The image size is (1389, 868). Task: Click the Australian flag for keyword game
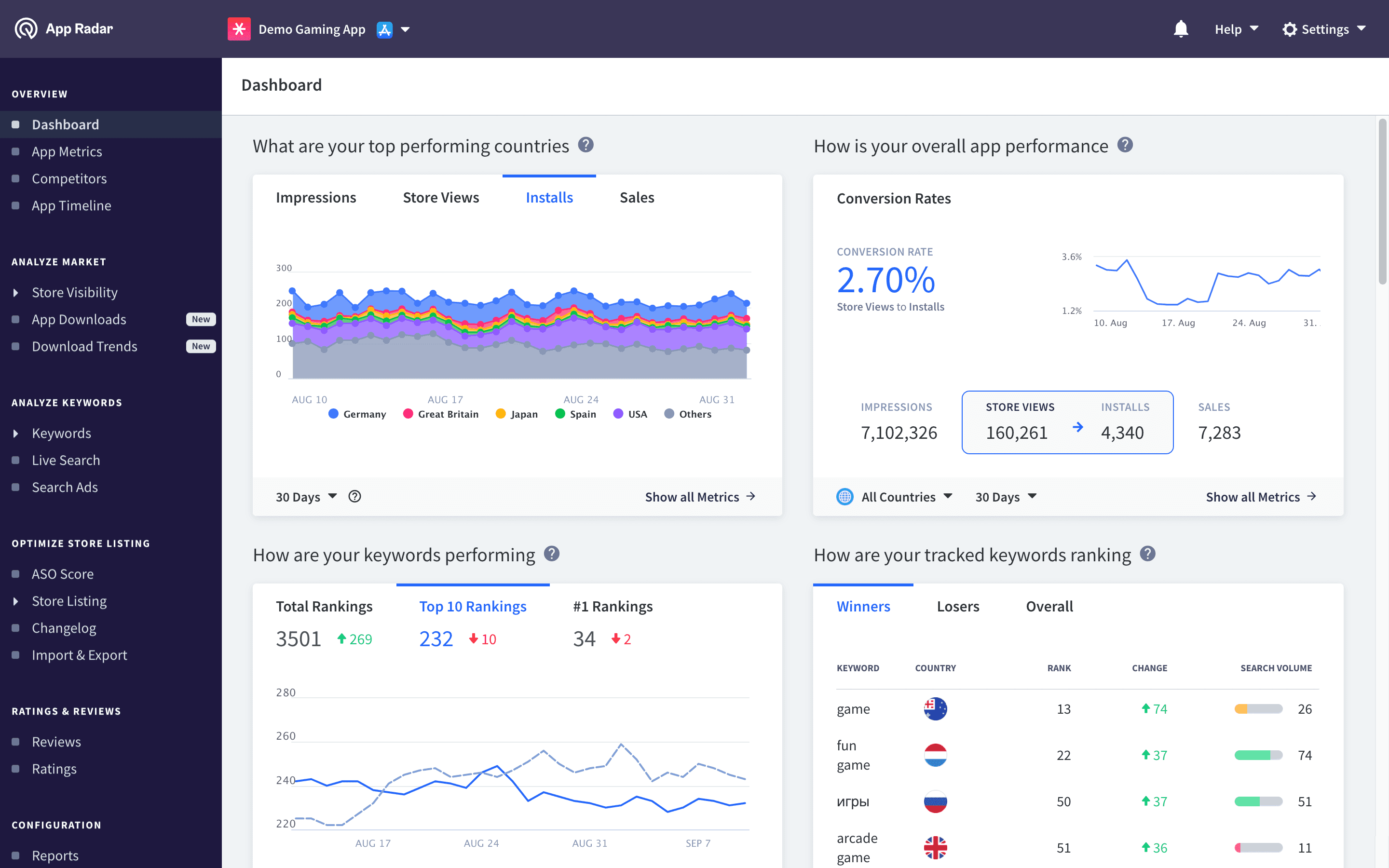(x=935, y=709)
